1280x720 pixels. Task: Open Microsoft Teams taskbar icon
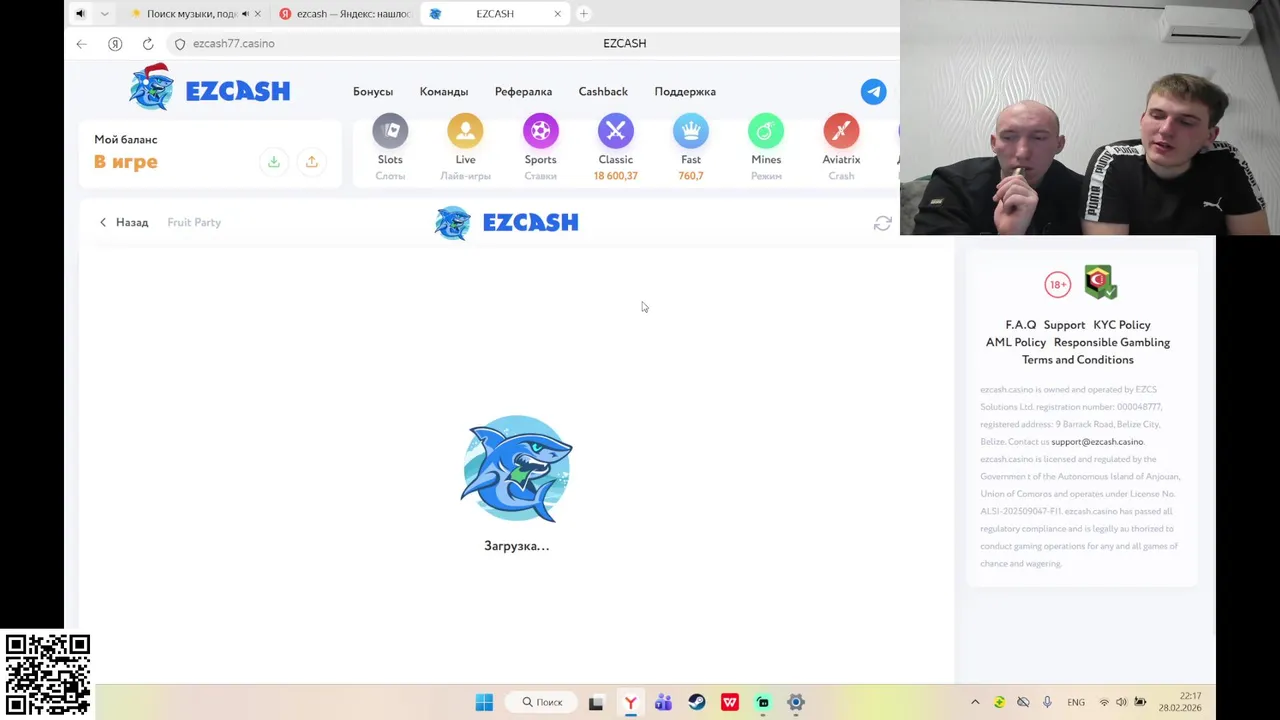[x=663, y=702]
